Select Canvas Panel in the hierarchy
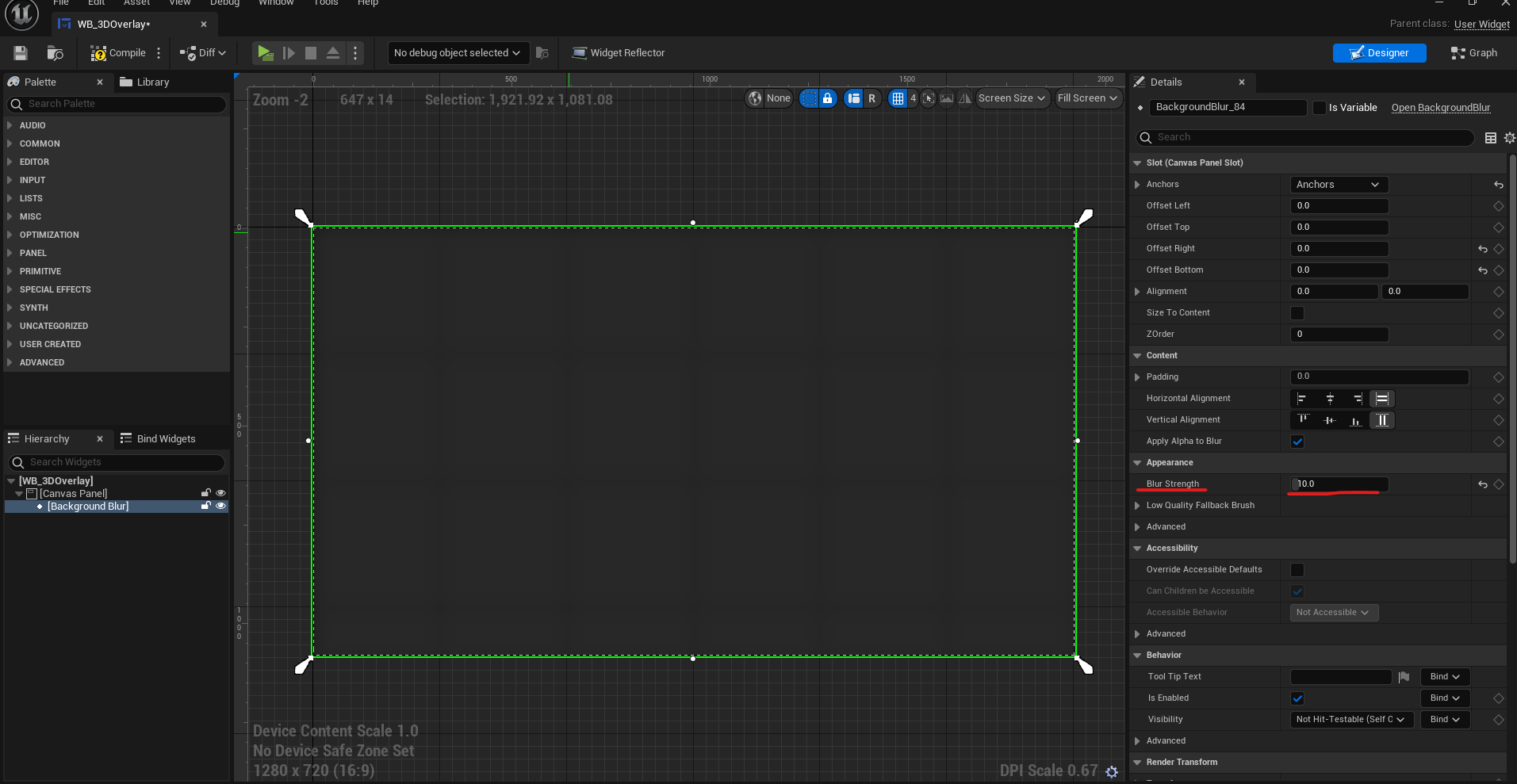 pos(74,493)
